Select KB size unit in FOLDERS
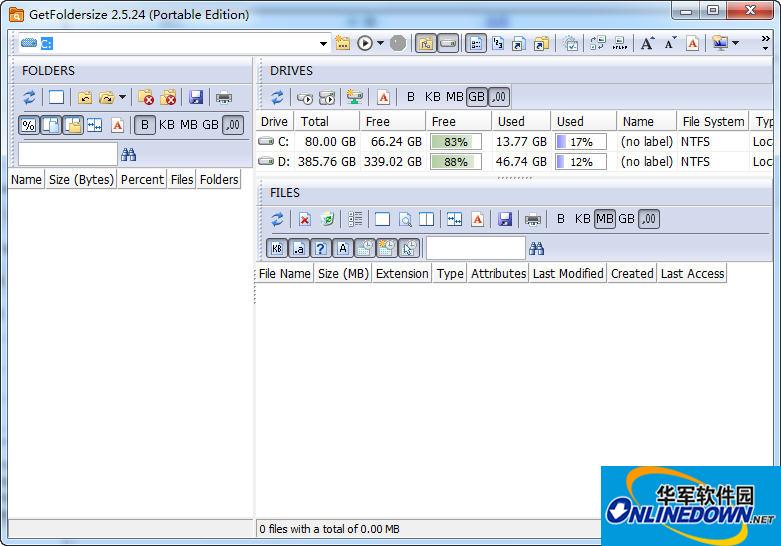Image resolution: width=781 pixels, height=546 pixels. [167, 125]
